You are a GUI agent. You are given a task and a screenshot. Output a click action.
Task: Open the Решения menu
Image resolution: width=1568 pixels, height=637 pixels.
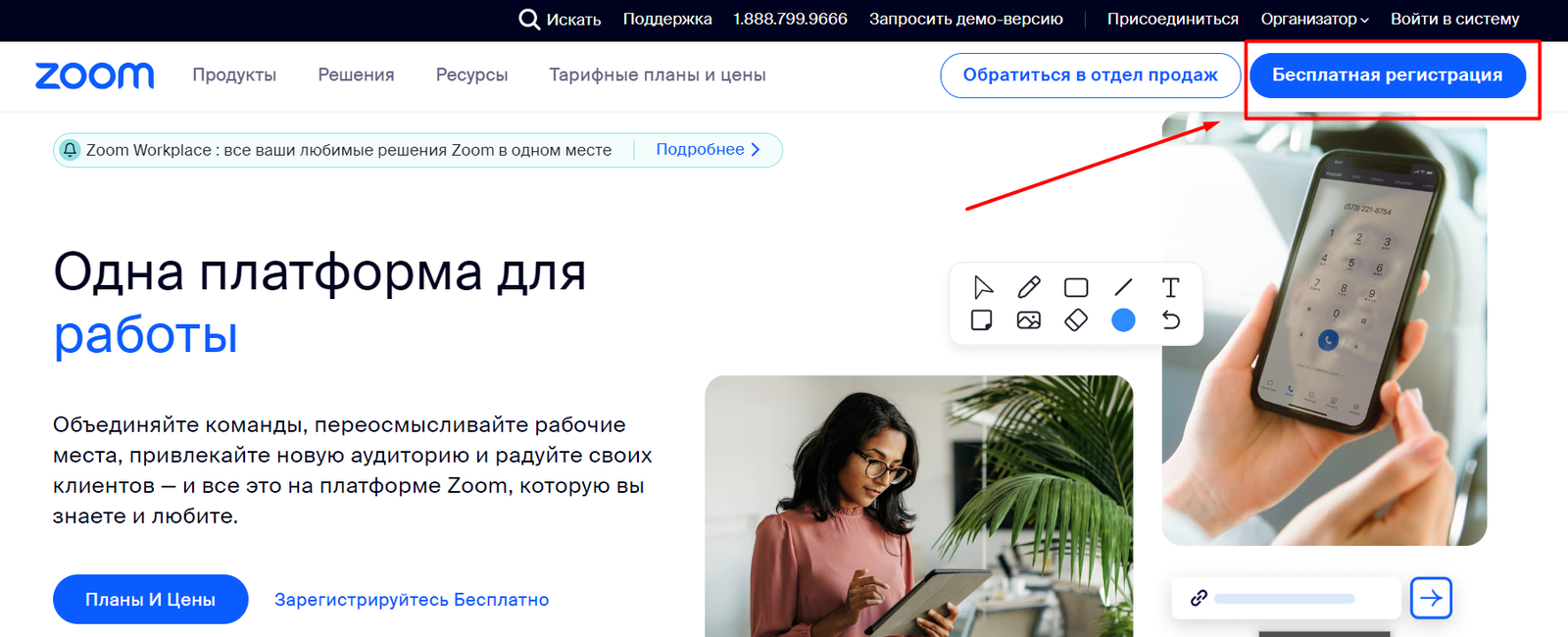(356, 75)
